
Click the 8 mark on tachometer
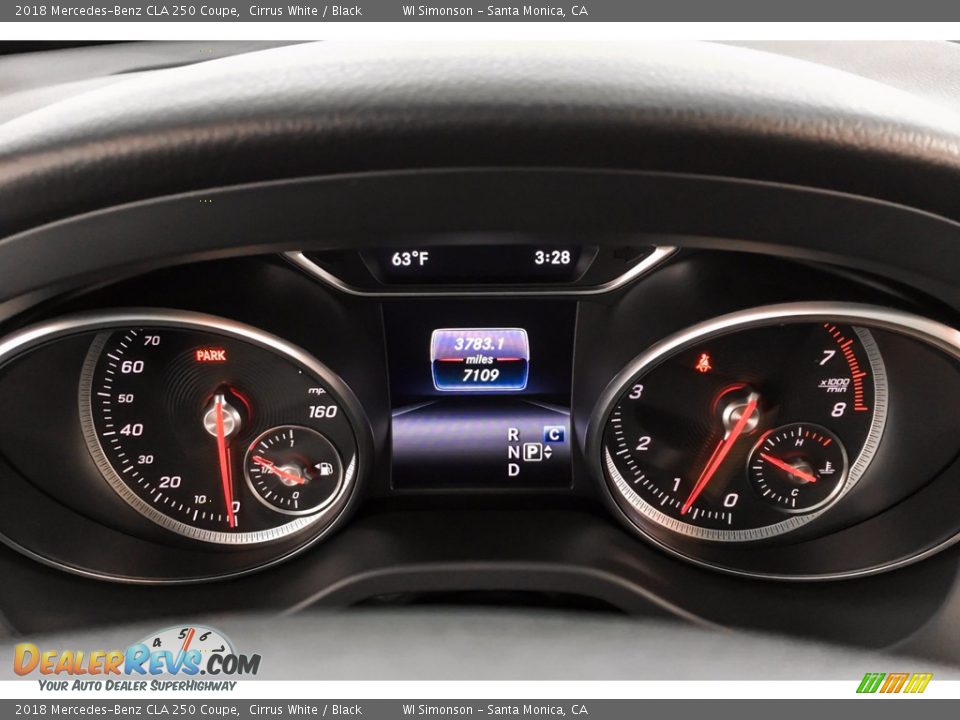tap(838, 410)
